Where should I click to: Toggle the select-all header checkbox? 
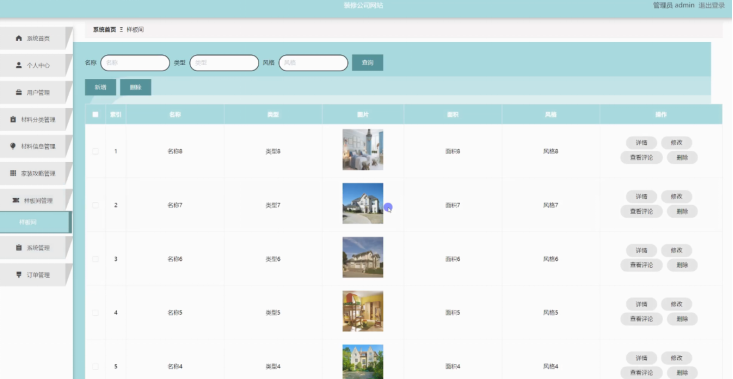click(x=95, y=114)
